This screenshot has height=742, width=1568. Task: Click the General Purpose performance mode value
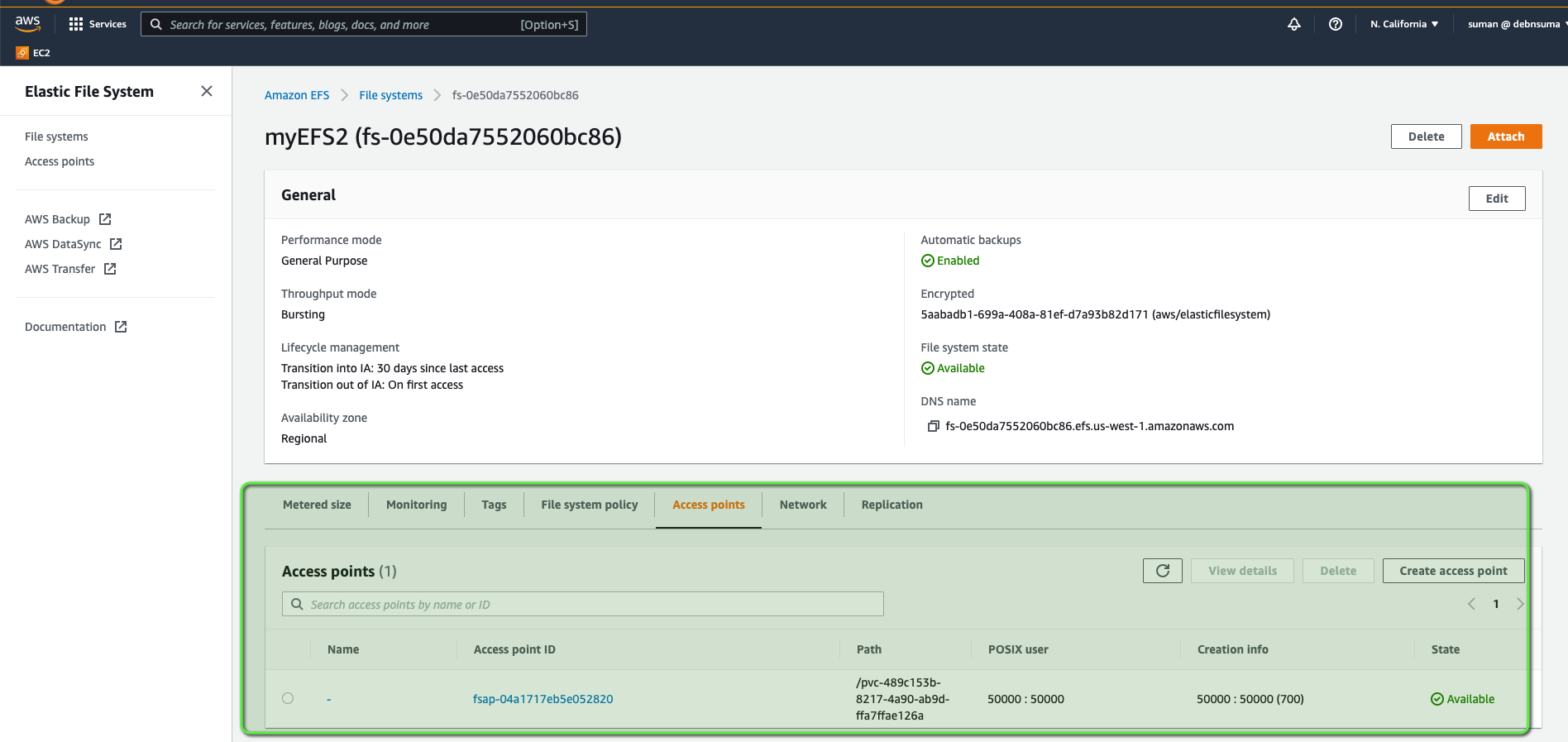click(324, 261)
